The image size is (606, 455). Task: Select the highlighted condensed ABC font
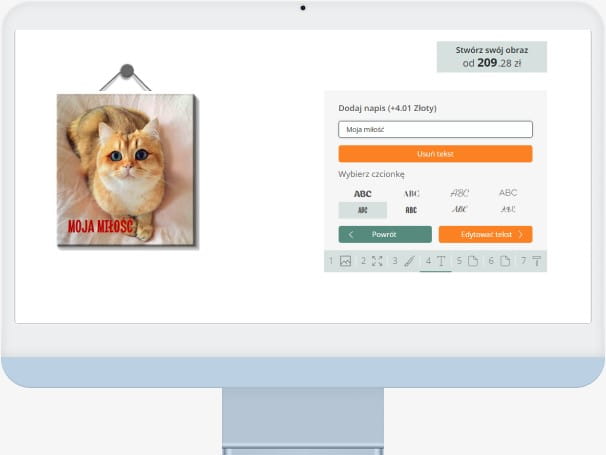(362, 210)
